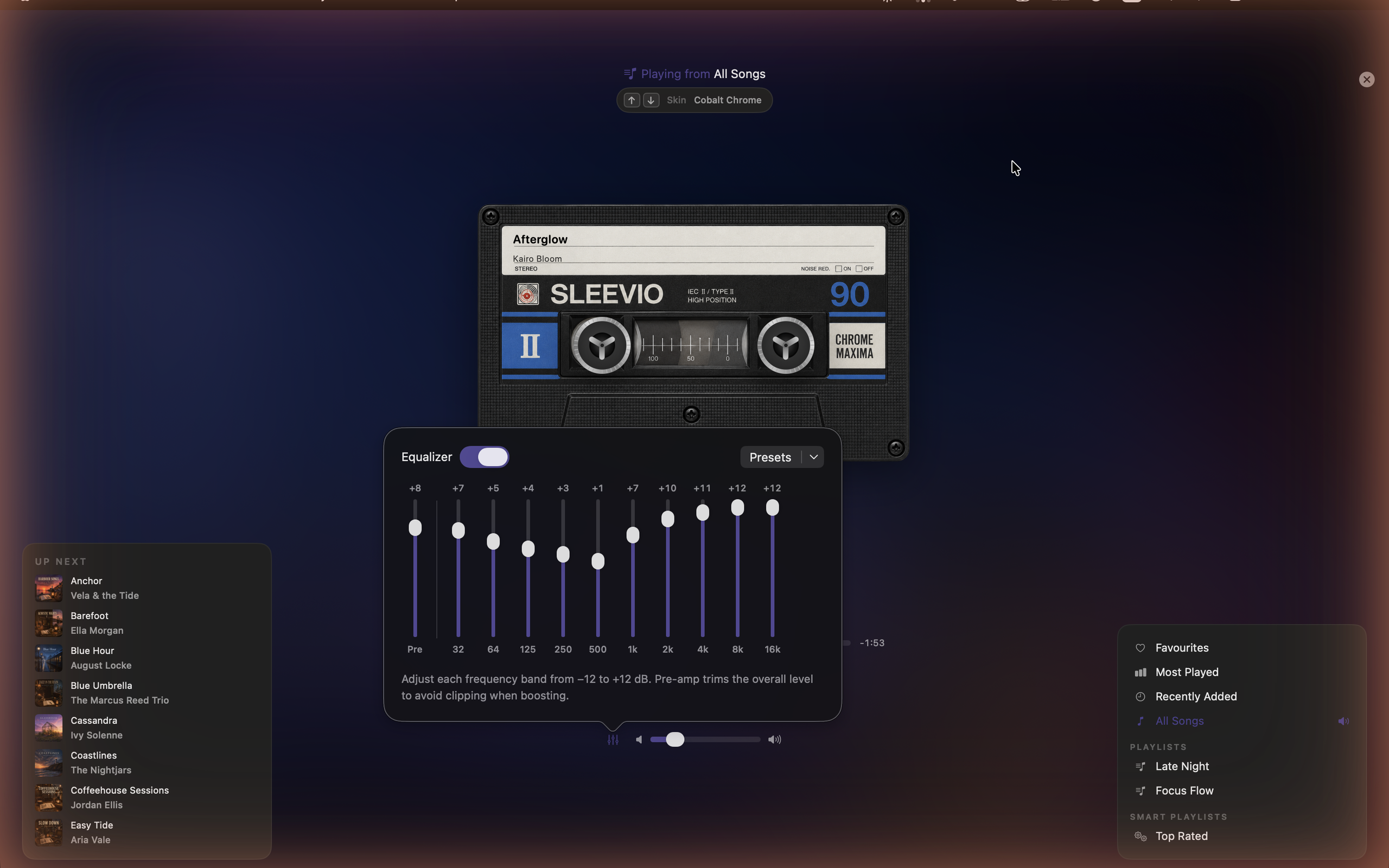Click the Blue Umbrella album thumbnail
This screenshot has height=868, width=1389.
point(49,693)
